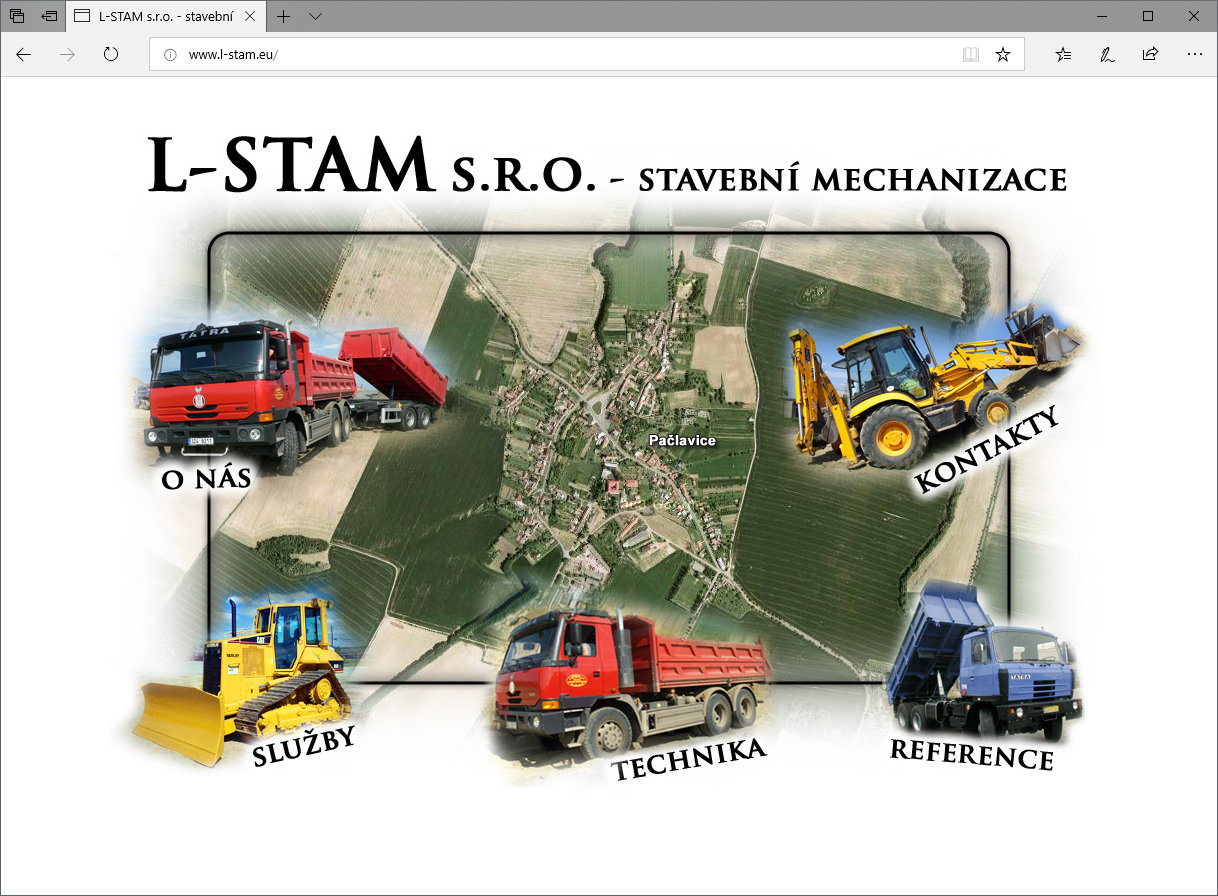Show the tabs you've set aside icon
Image resolution: width=1218 pixels, height=896 pixels.
(x=17, y=16)
